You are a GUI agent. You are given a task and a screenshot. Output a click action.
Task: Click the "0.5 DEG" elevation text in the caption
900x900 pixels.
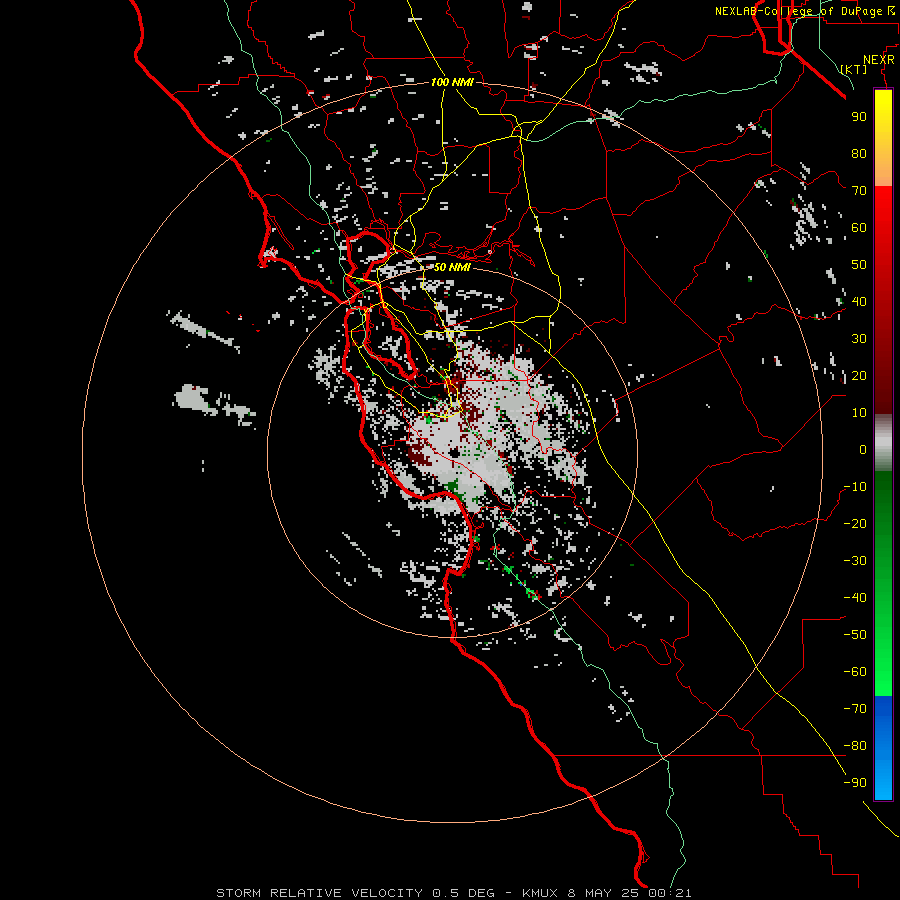pos(463,893)
